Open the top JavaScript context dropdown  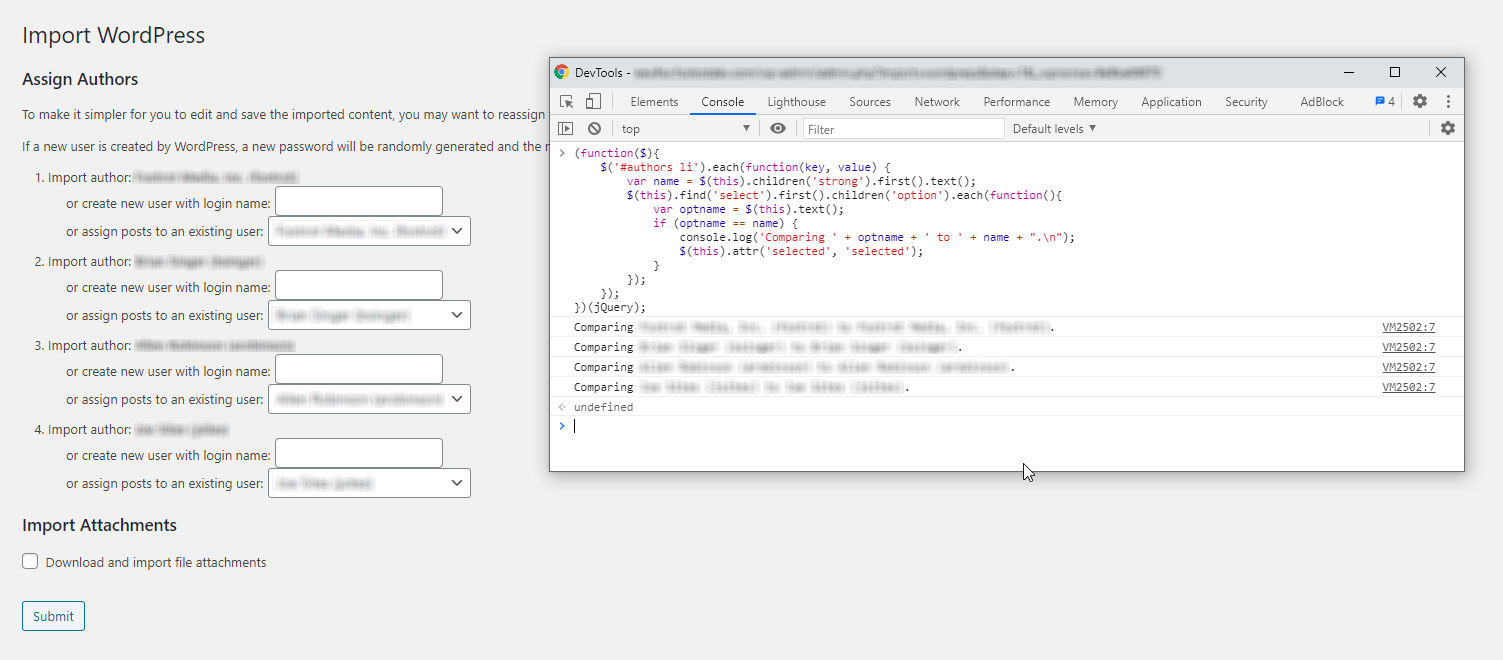point(685,128)
